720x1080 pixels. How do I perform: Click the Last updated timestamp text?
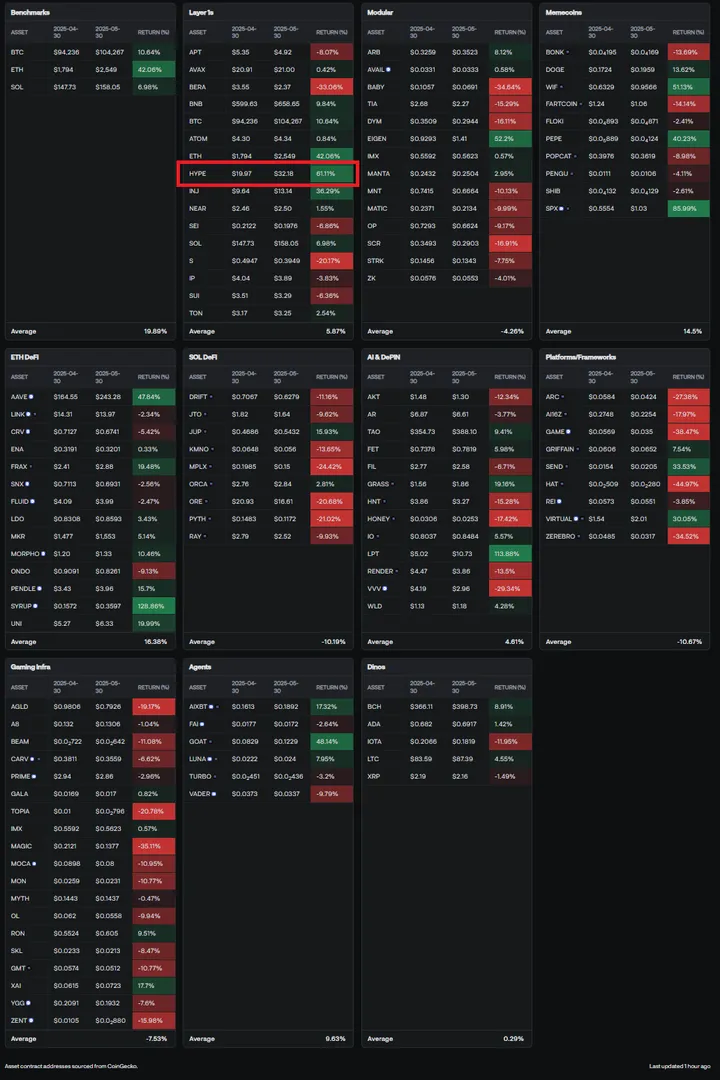tap(681, 1066)
